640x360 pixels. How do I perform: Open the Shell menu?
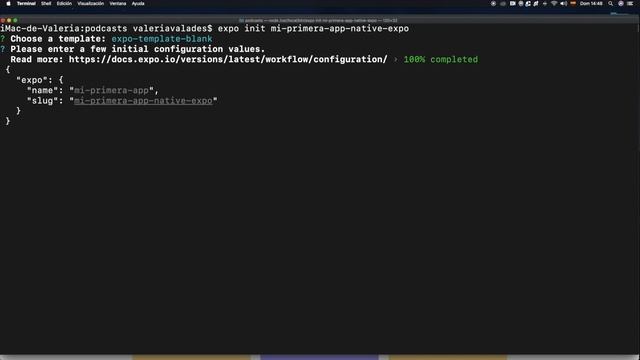46,4
